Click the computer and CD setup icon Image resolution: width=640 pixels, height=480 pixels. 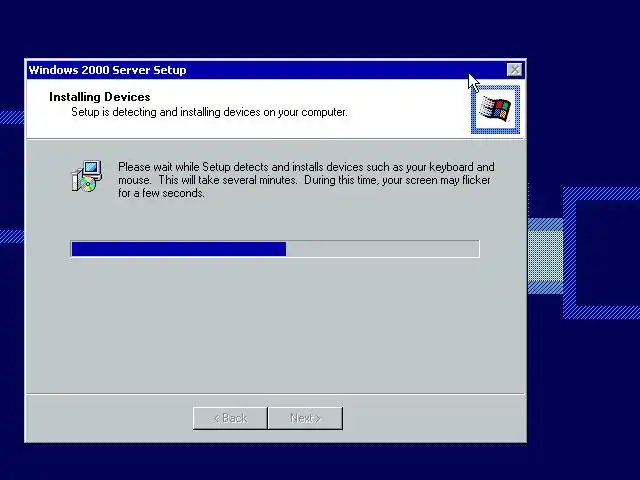pos(87,176)
